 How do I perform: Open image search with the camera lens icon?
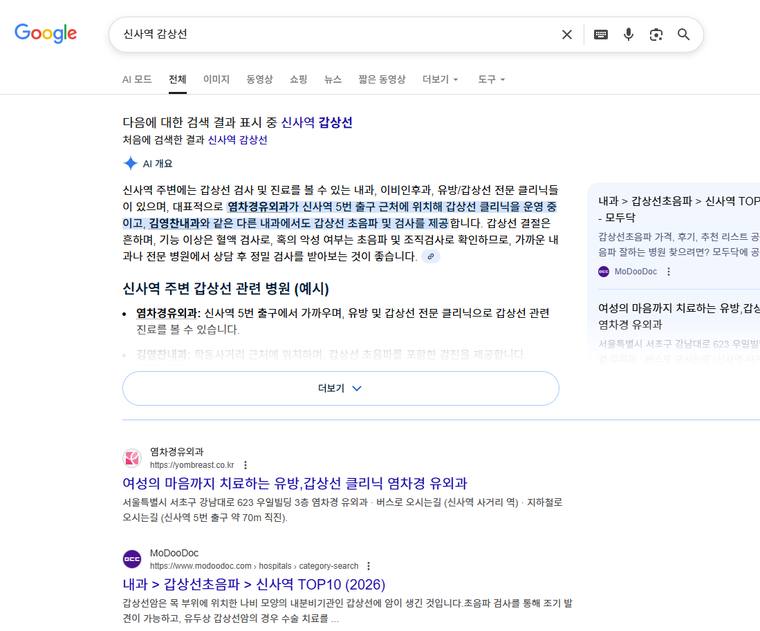[656, 34]
